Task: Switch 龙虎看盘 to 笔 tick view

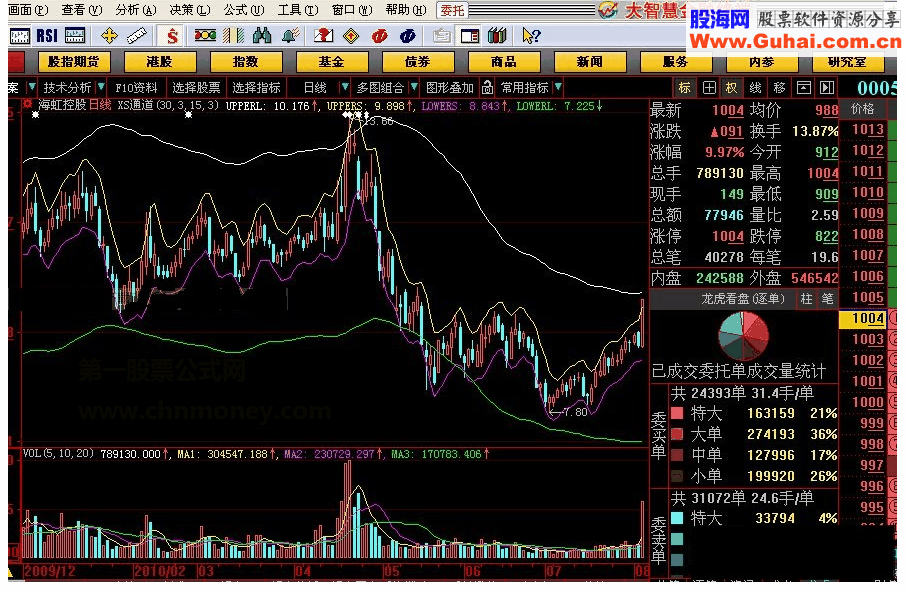Action: pos(828,299)
